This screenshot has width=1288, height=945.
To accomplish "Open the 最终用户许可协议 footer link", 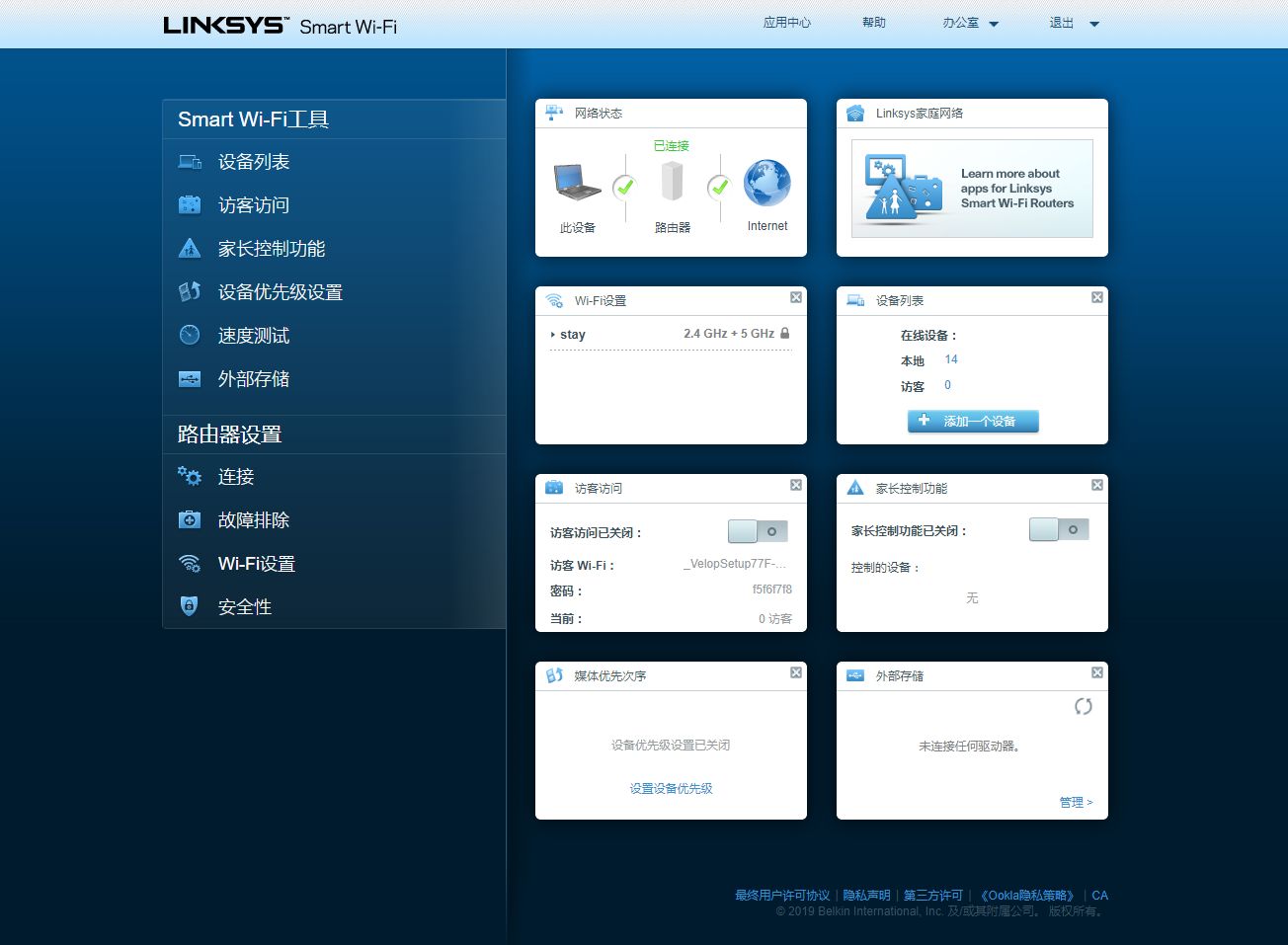I will tap(782, 896).
